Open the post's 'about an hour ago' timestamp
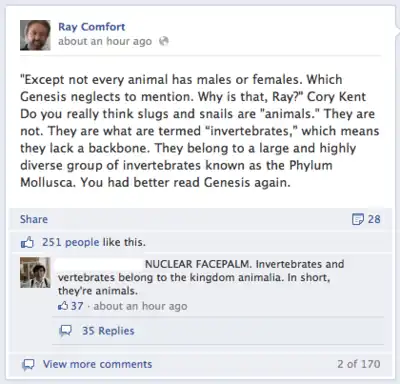Viewport: 400px width, 384px height. 105,41
